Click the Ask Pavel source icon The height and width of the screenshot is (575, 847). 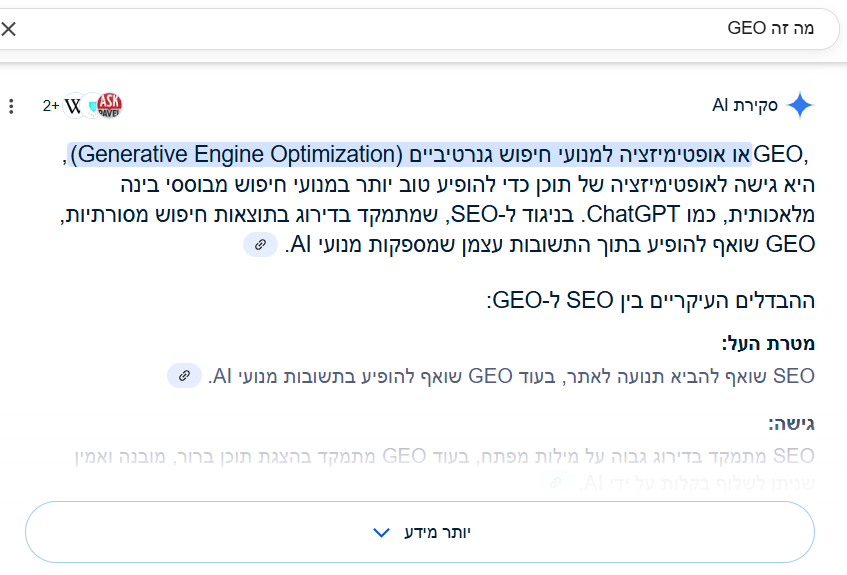pyautogui.click(x=109, y=105)
